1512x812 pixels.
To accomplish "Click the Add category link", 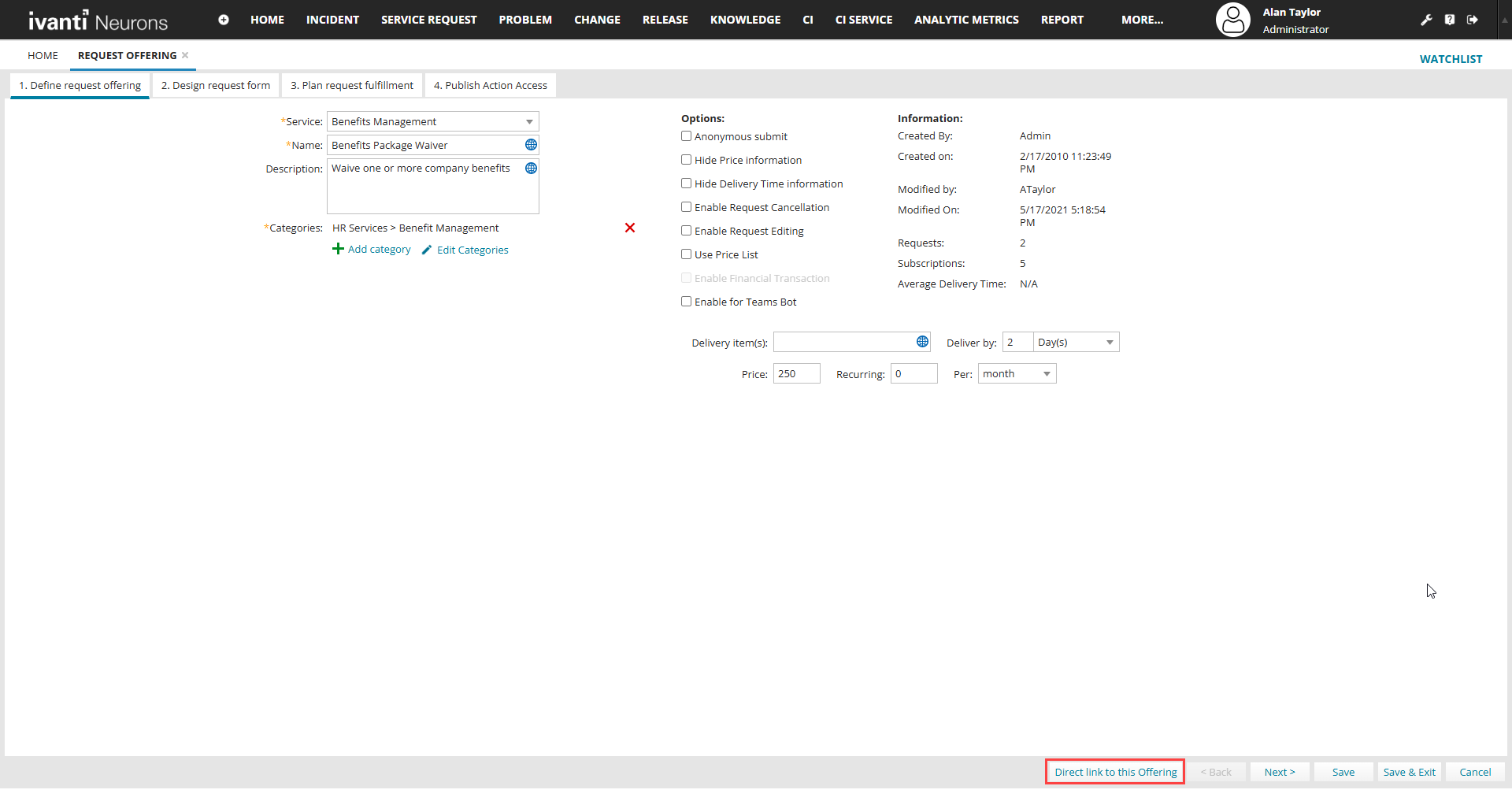I will pos(379,250).
